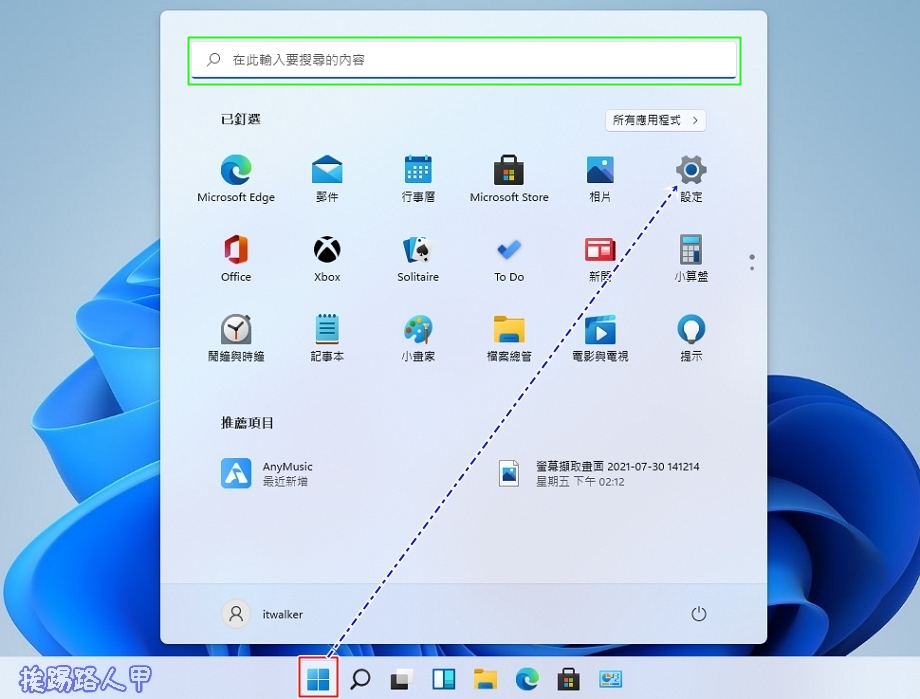Launch the Office app

236,258
